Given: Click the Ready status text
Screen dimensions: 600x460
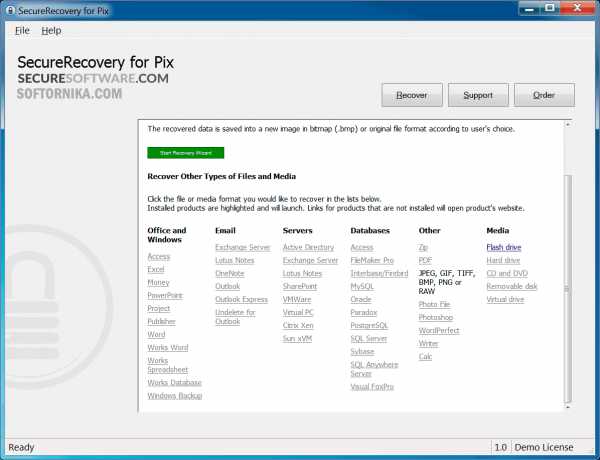Looking at the screenshot, I should pos(21,447).
